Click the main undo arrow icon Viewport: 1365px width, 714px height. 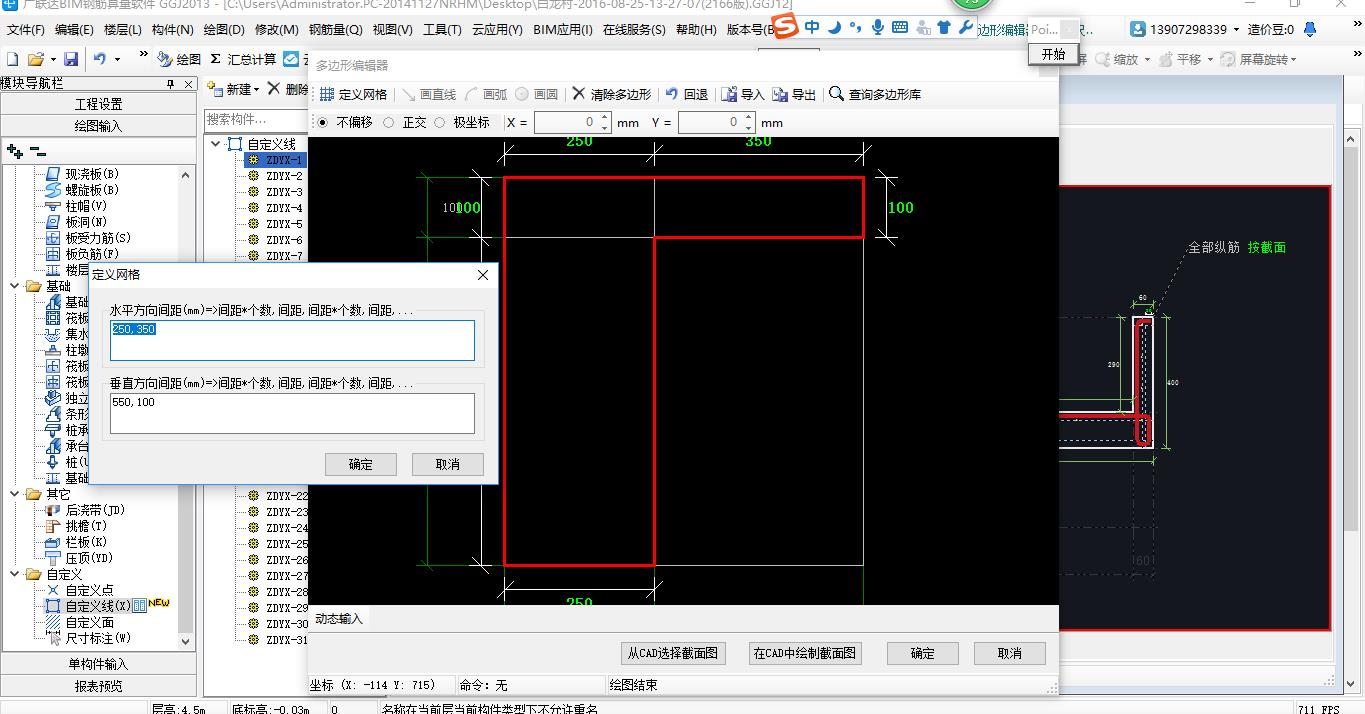point(100,60)
